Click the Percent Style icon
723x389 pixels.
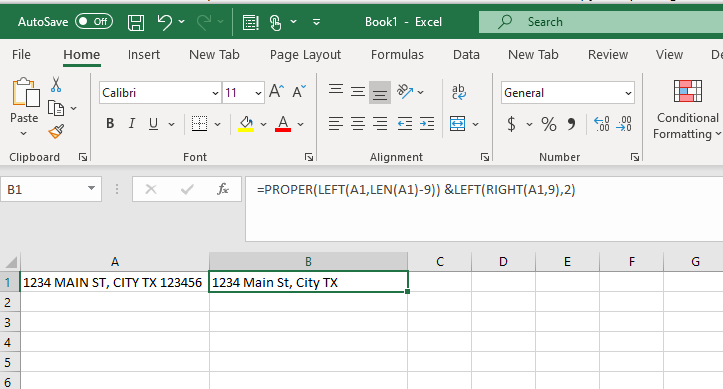pyautogui.click(x=549, y=124)
